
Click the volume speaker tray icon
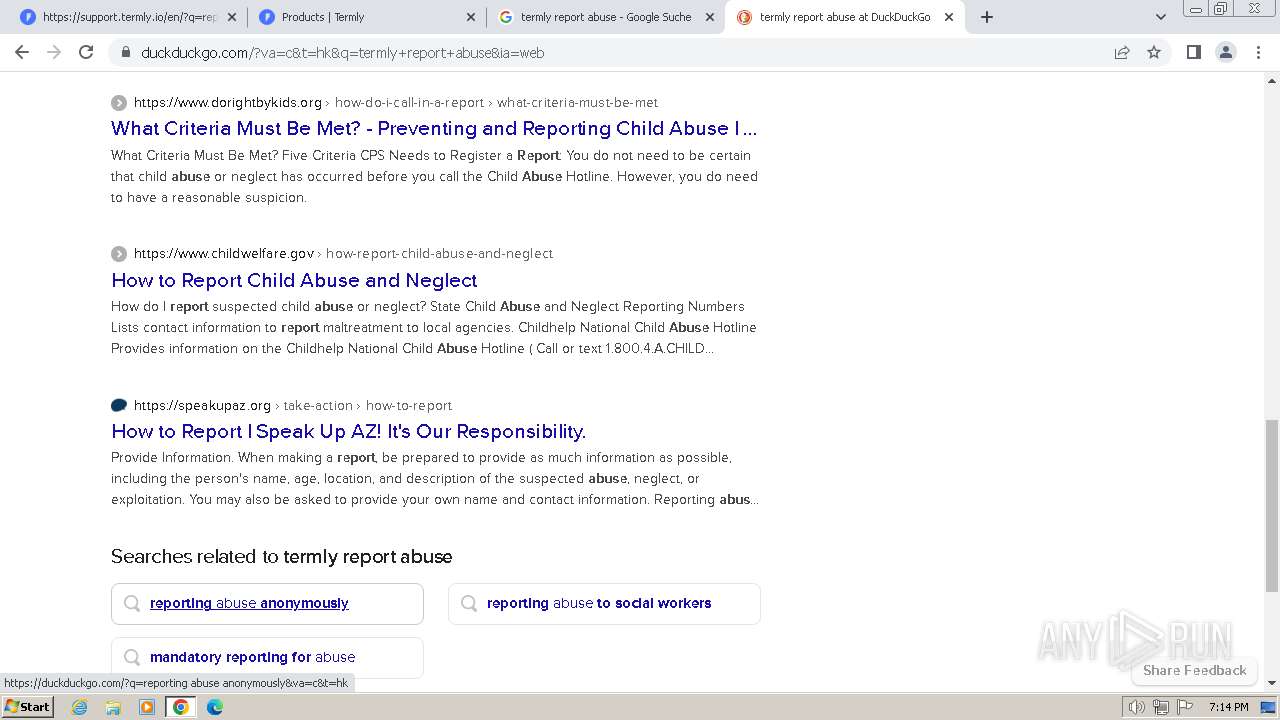click(x=1137, y=707)
